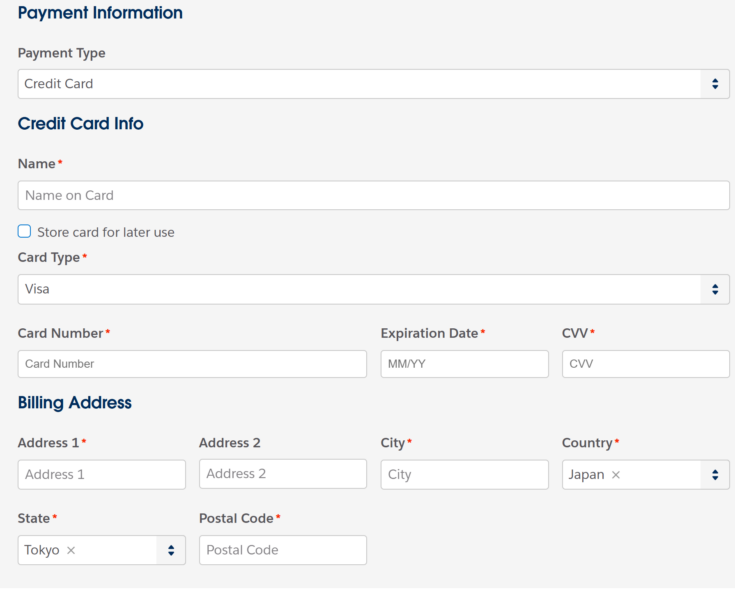The image size is (735, 600).
Task: Enable the Store card for later use checkbox
Action: point(25,232)
